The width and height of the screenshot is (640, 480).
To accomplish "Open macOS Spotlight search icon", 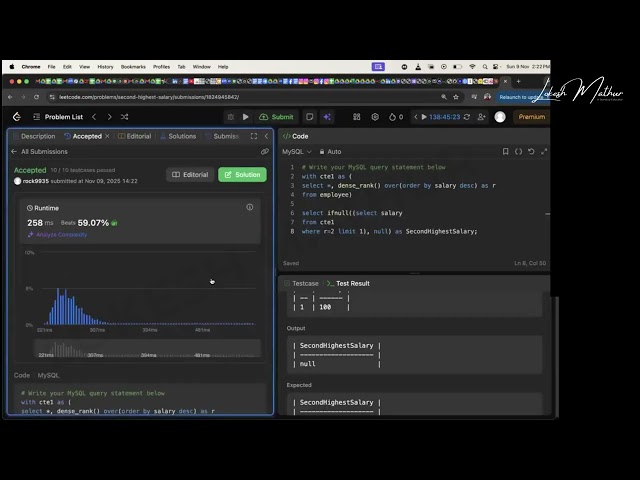I will tap(485, 67).
